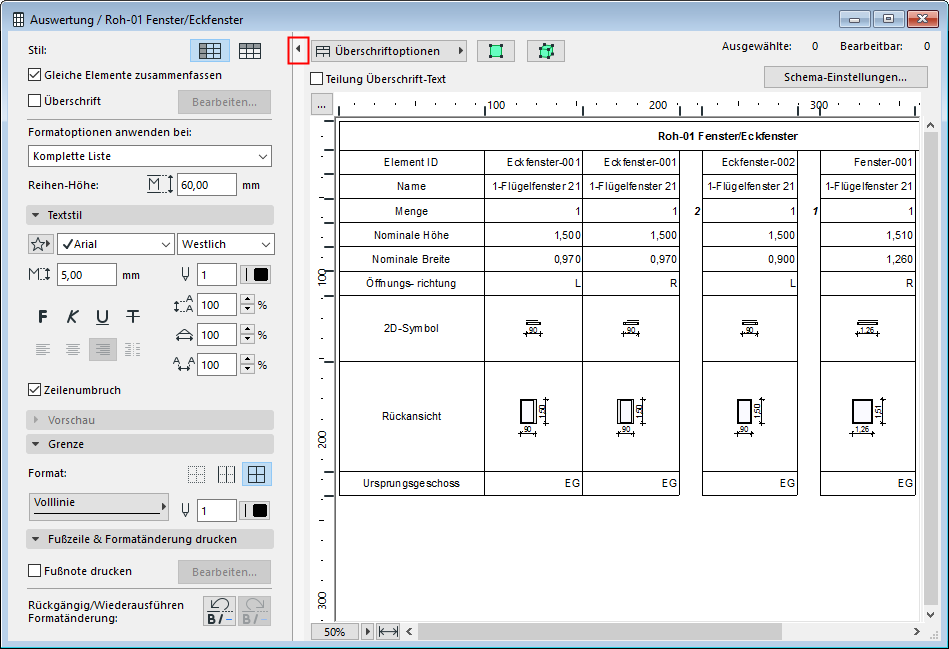Image resolution: width=949 pixels, height=649 pixels.
Task: Toggle strikethrough T text formatting
Action: coord(132,317)
